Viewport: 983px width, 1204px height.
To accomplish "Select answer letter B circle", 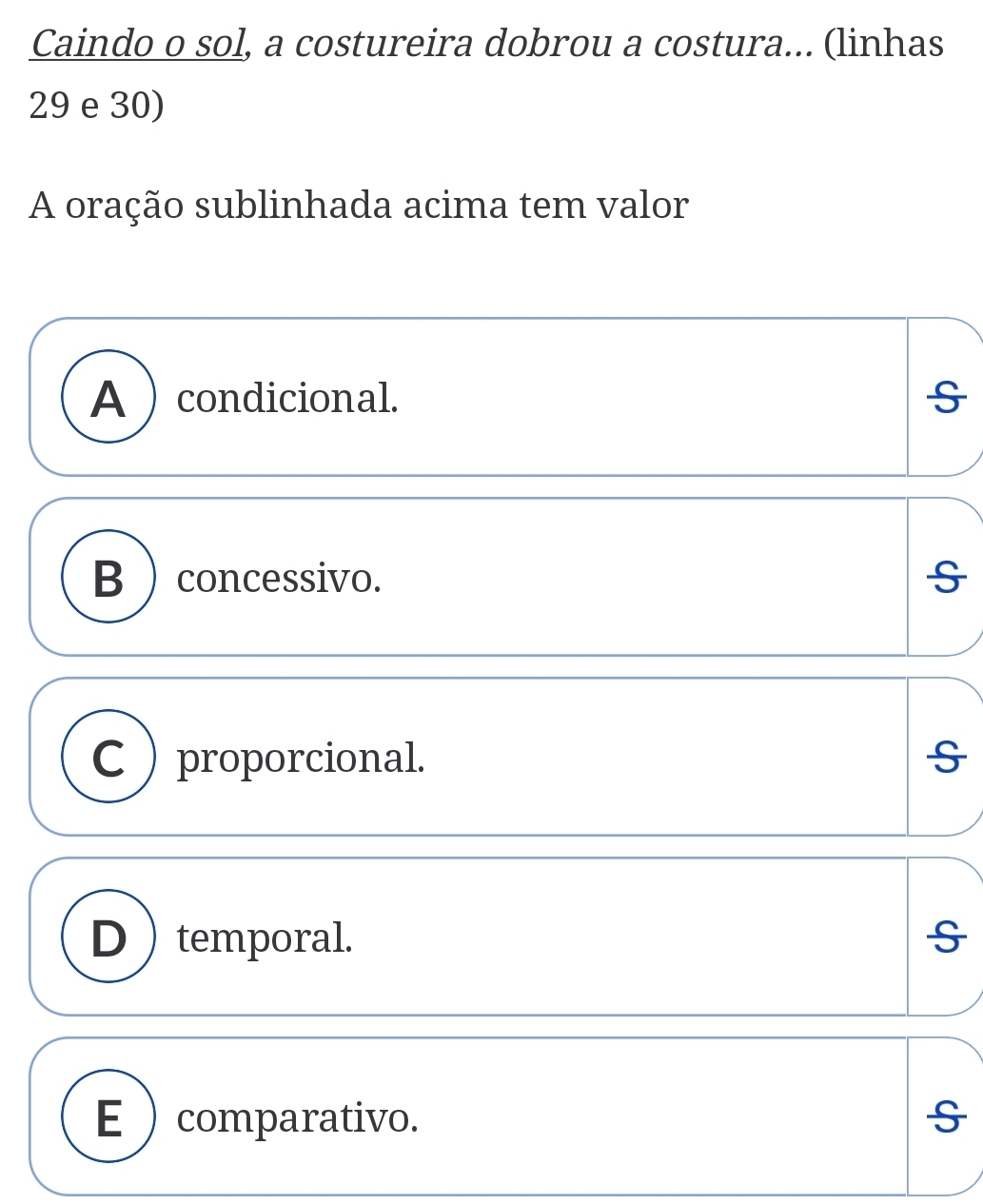I will point(108,577).
